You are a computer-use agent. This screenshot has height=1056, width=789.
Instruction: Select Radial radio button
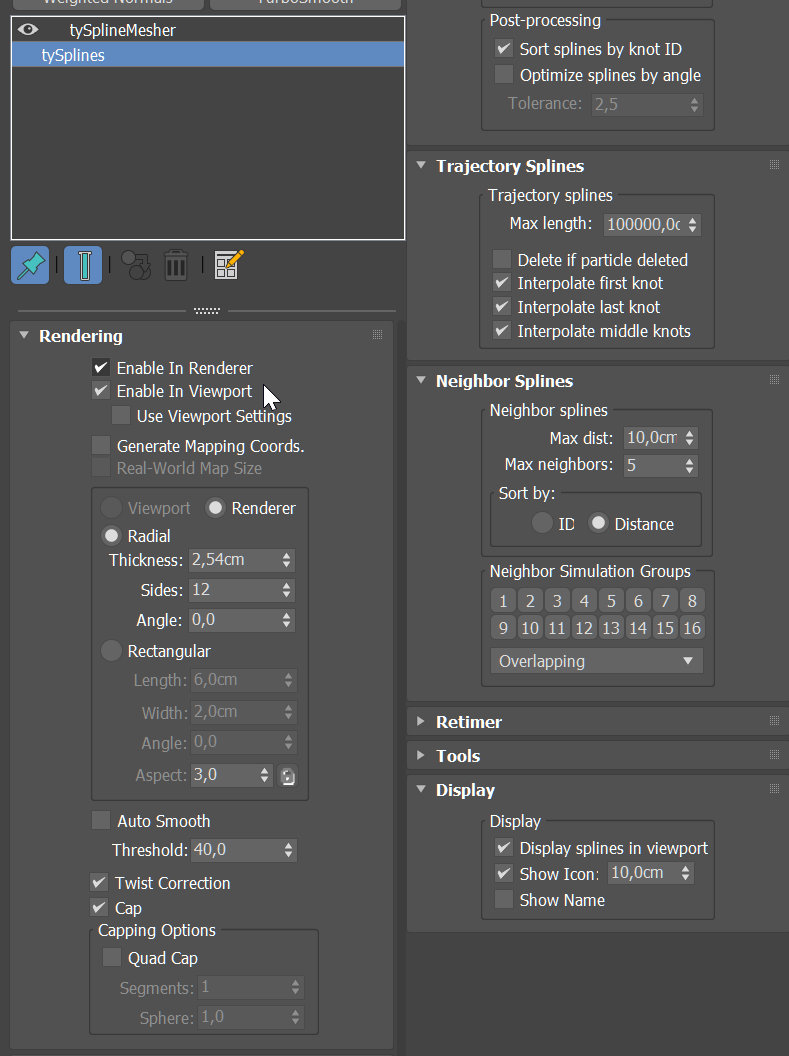tap(111, 536)
